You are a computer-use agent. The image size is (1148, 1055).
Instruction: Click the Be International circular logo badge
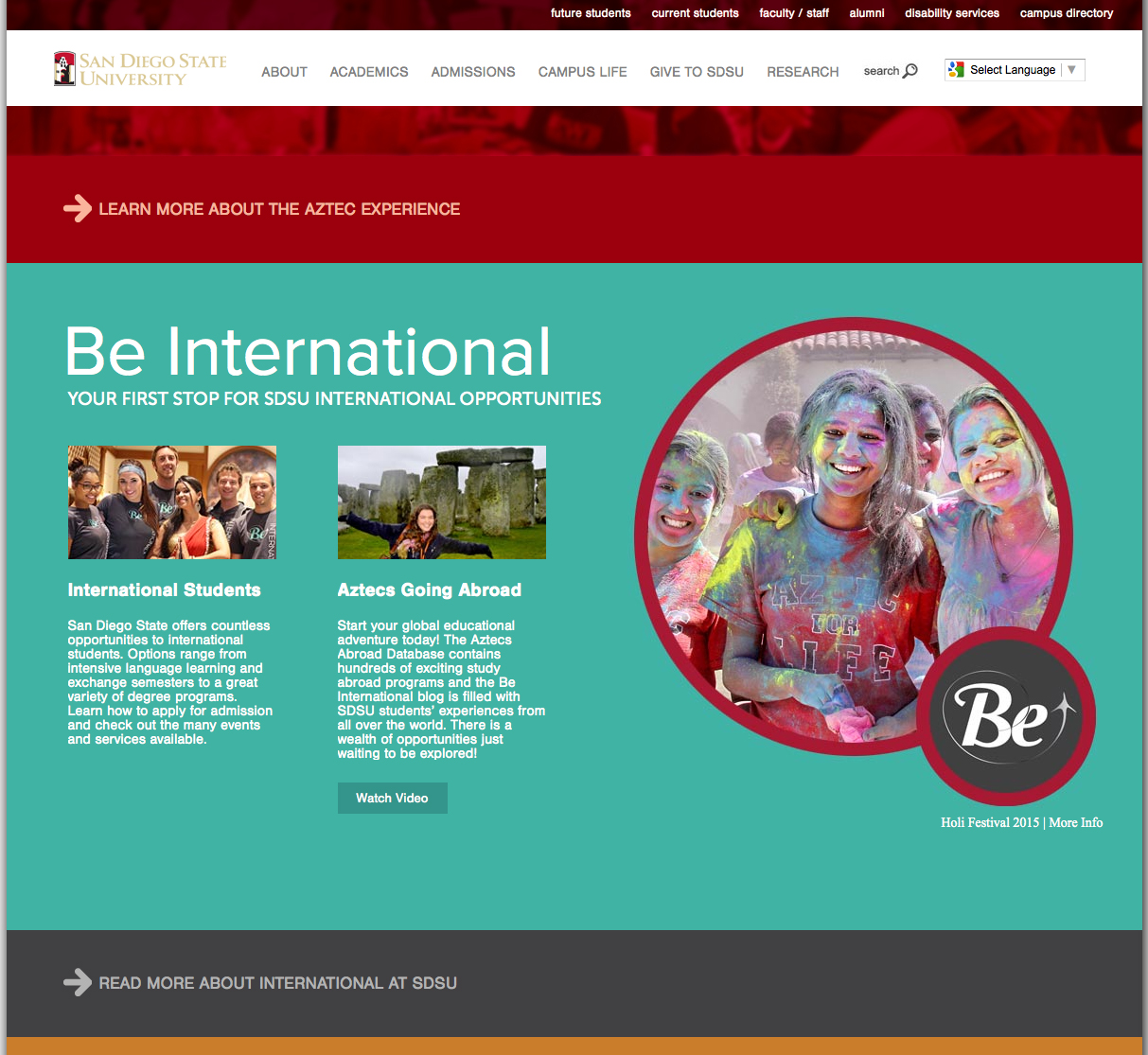pyautogui.click(x=1007, y=716)
